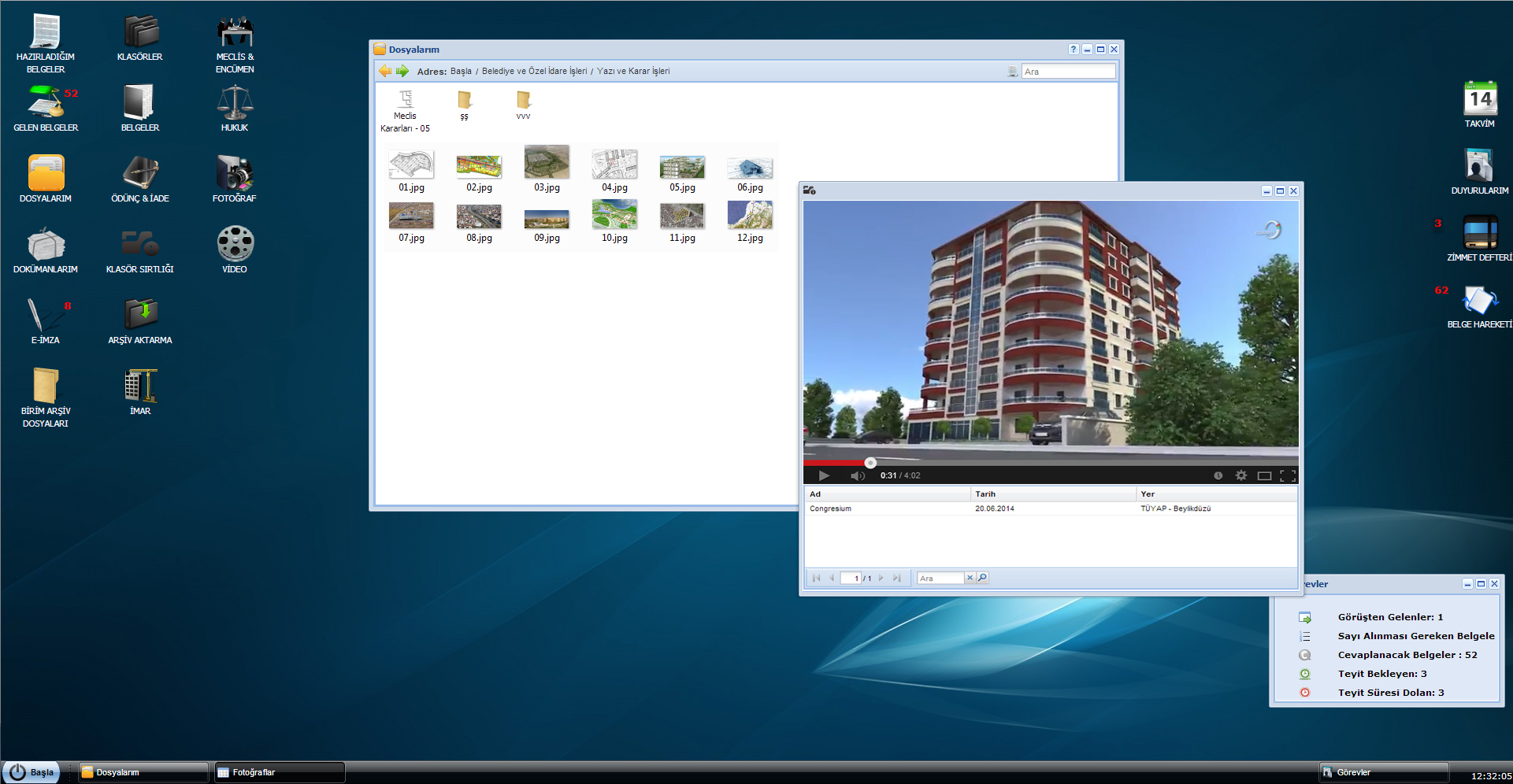Enter video fullscreen mode
This screenshot has width=1513, height=784.
[1288, 475]
